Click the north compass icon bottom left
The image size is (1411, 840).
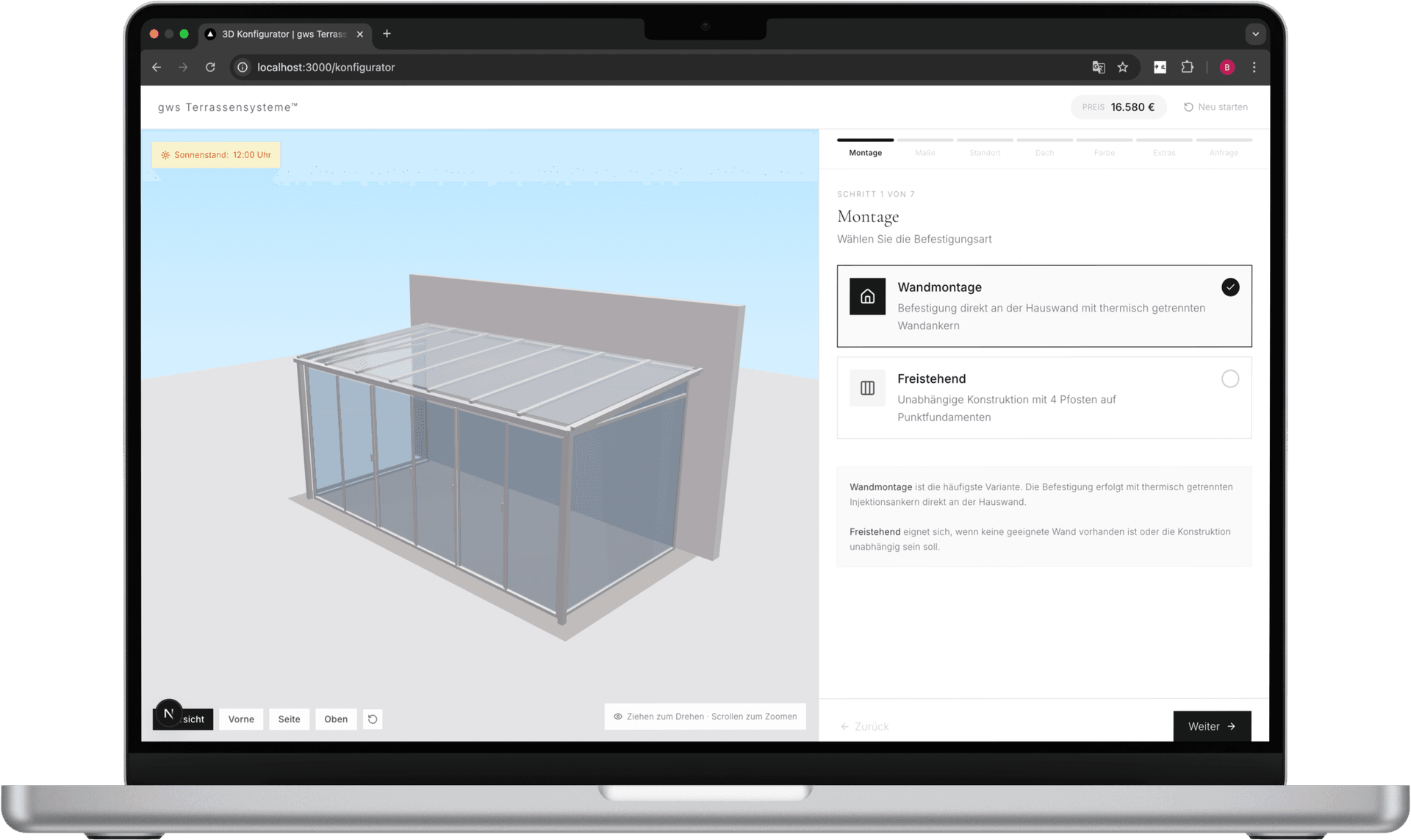168,712
